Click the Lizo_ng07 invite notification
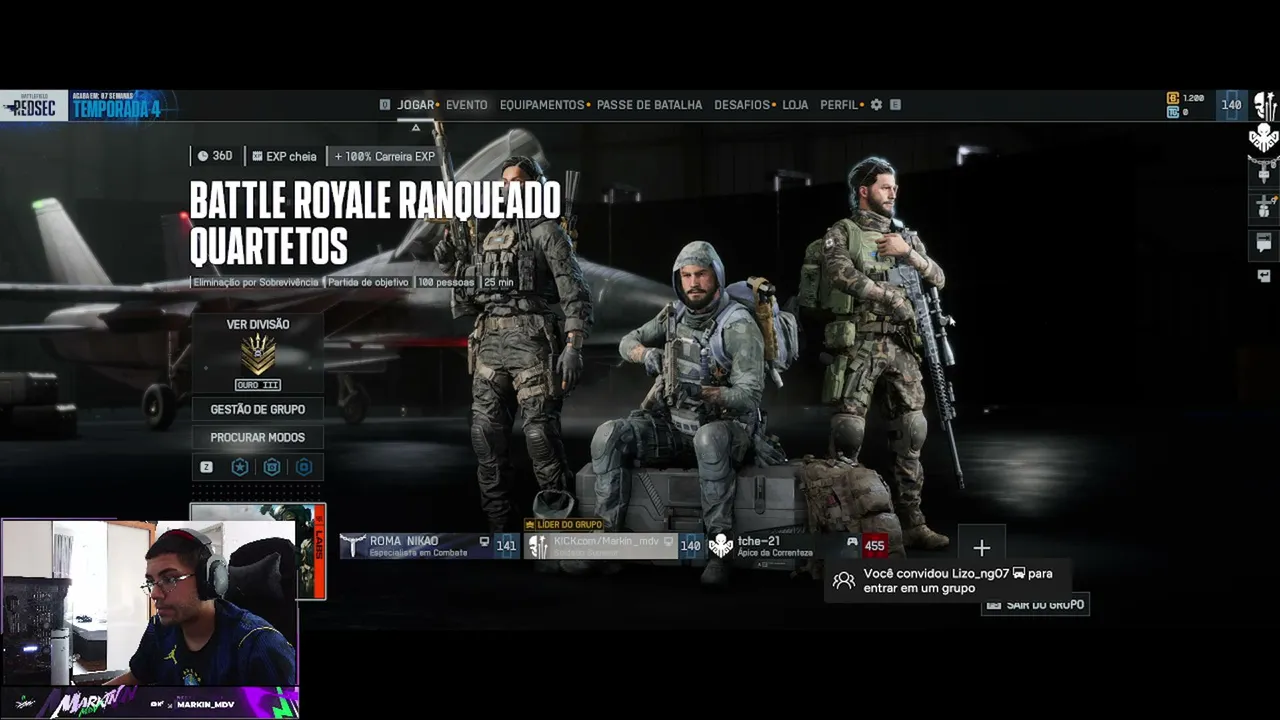Image resolution: width=1280 pixels, height=720 pixels. click(946, 581)
